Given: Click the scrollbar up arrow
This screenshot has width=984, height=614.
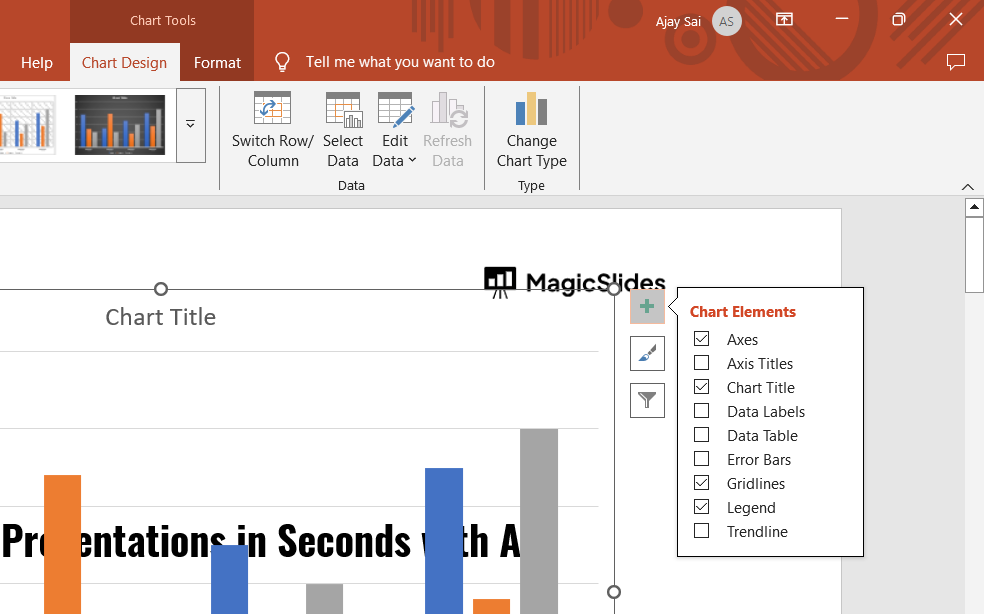Looking at the screenshot, I should coord(974,207).
